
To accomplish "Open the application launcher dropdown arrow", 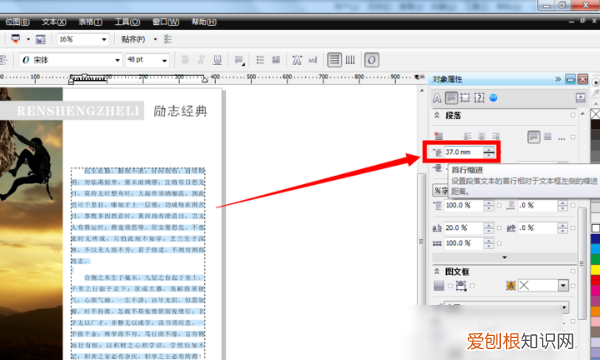I will [x=28, y=39].
